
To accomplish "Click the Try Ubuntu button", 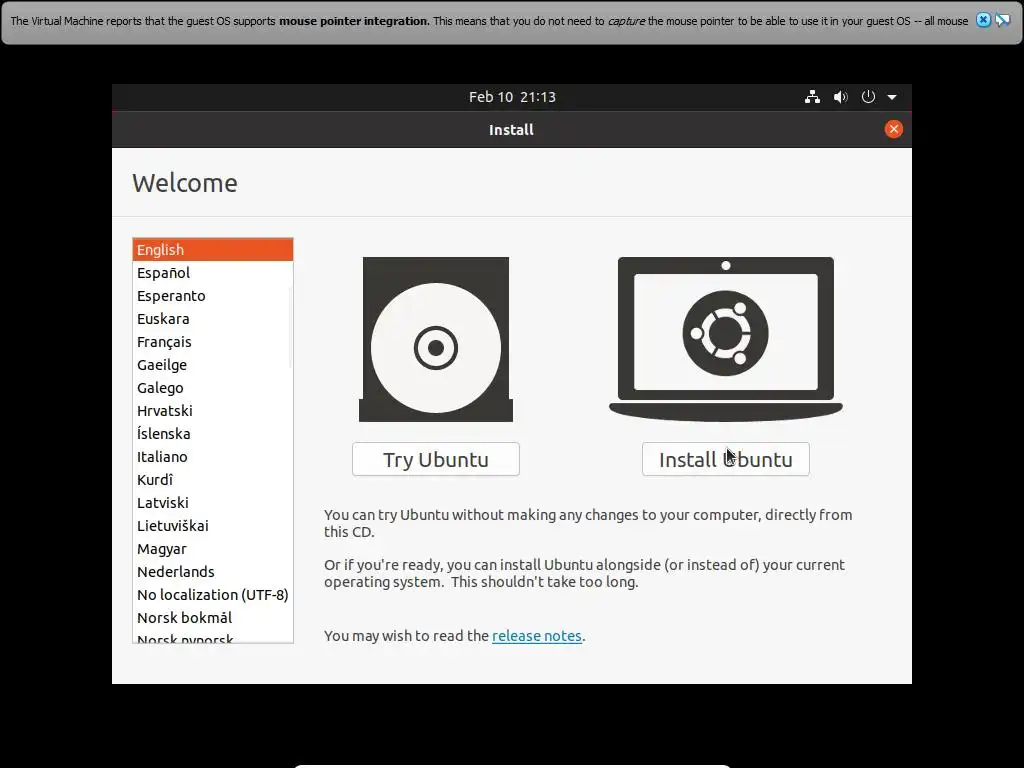I will click(436, 459).
